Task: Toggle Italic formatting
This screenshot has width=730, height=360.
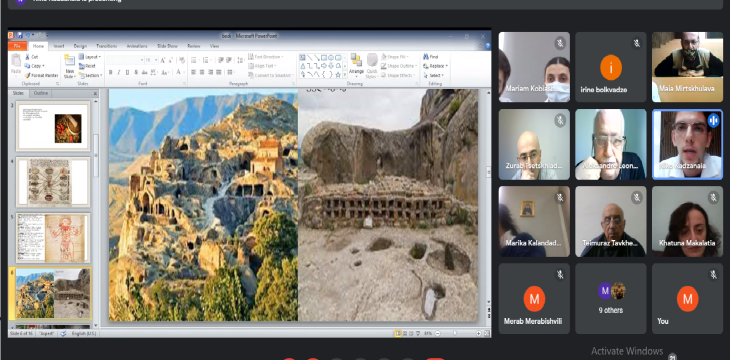Action: (119, 72)
